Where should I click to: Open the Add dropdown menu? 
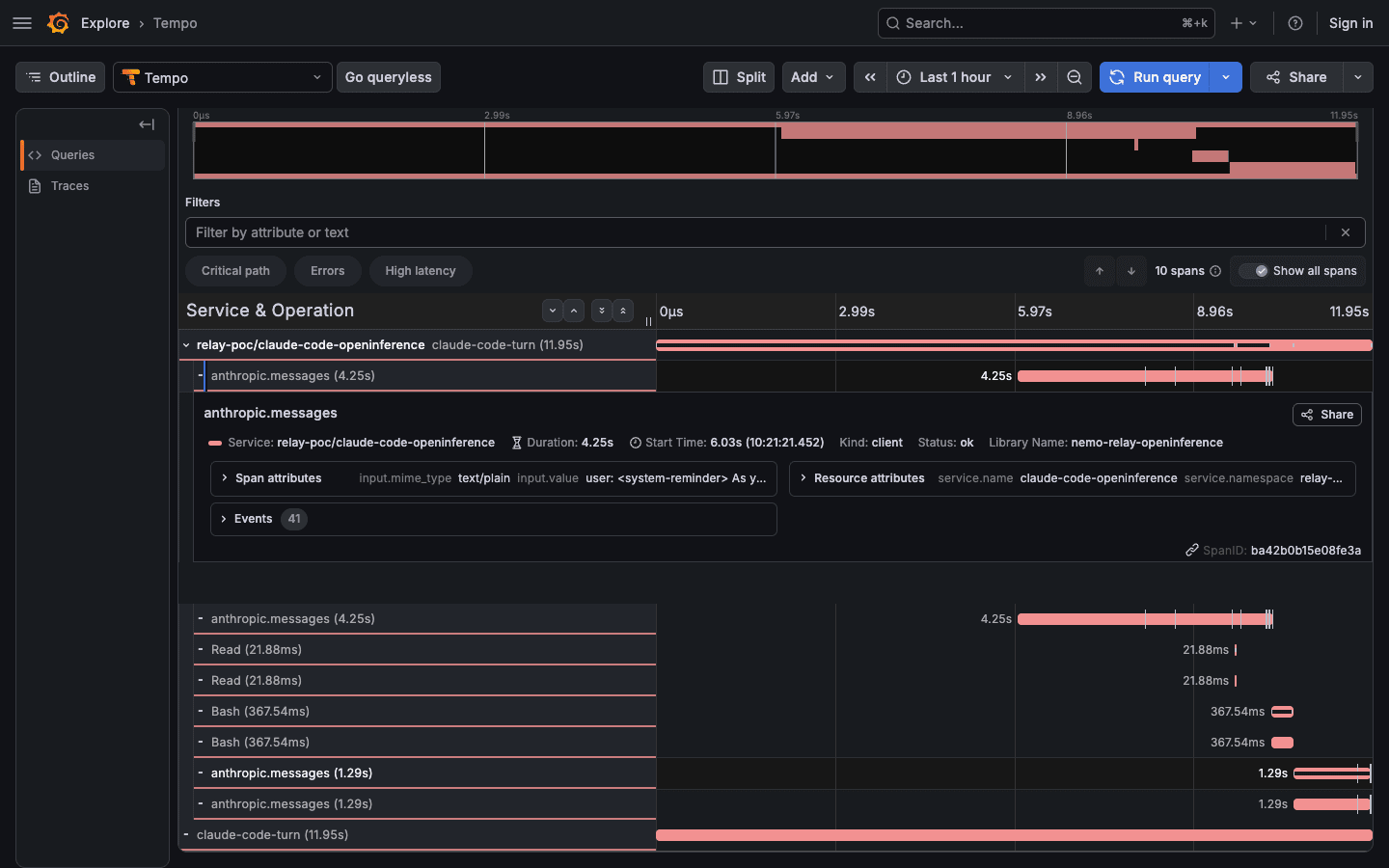(814, 77)
